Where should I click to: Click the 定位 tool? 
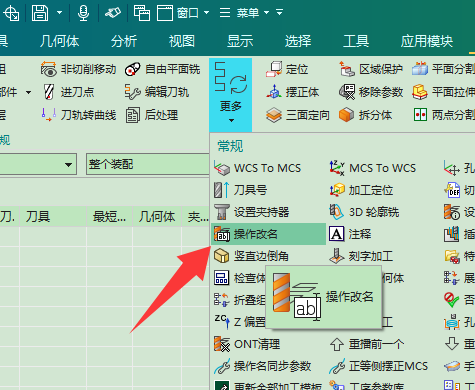point(287,69)
